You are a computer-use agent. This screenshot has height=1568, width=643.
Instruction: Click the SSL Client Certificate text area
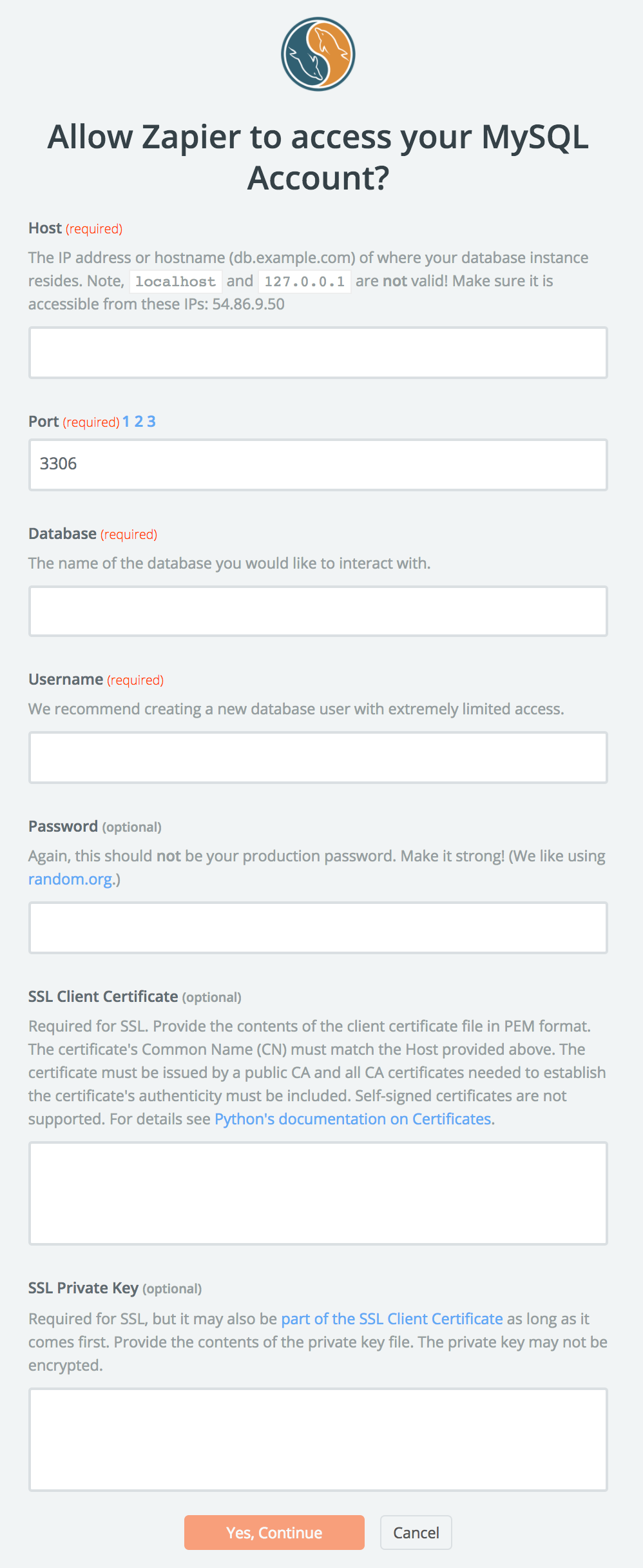(318, 1193)
